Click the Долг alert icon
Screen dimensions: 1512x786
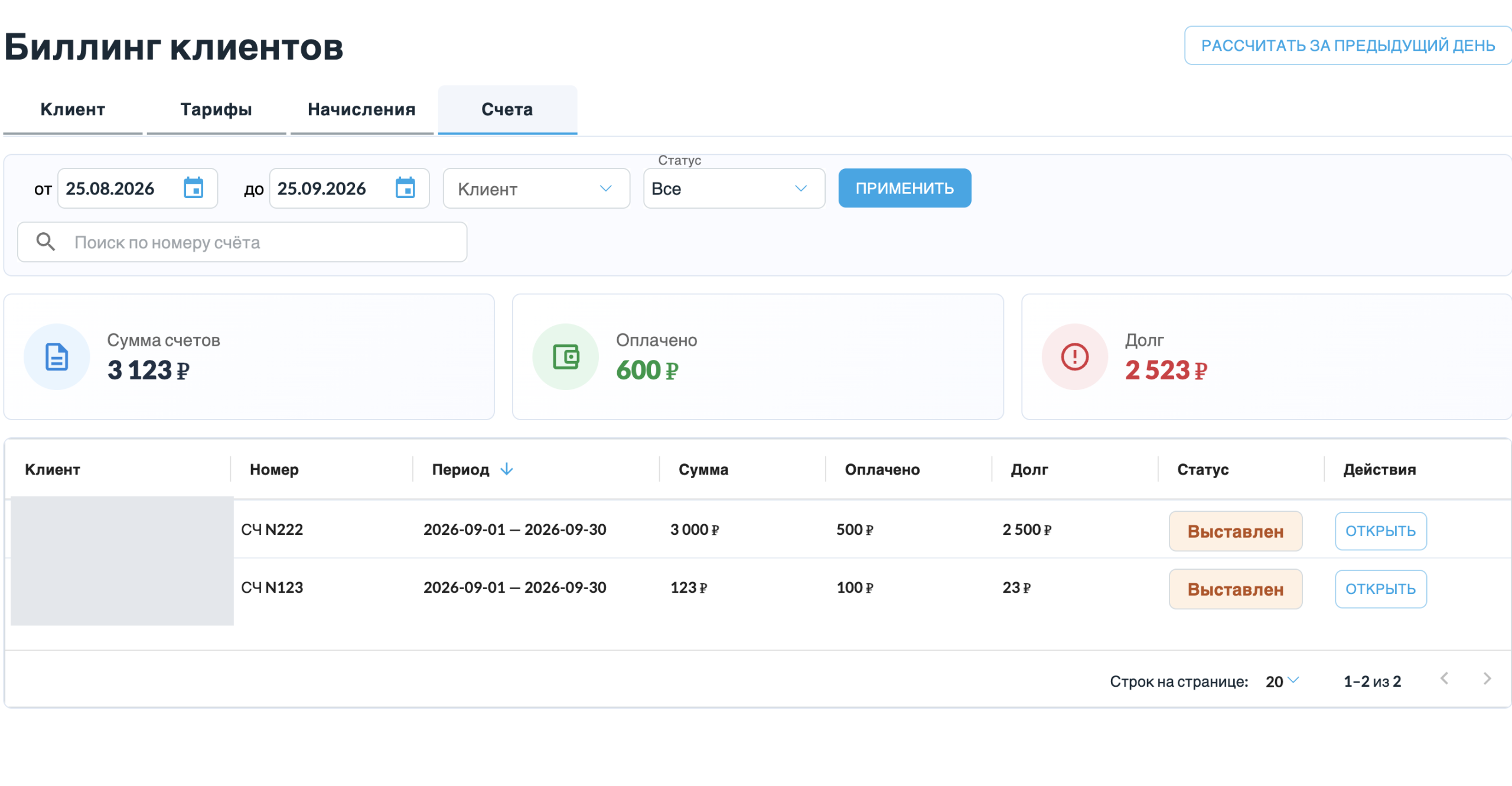(1075, 357)
